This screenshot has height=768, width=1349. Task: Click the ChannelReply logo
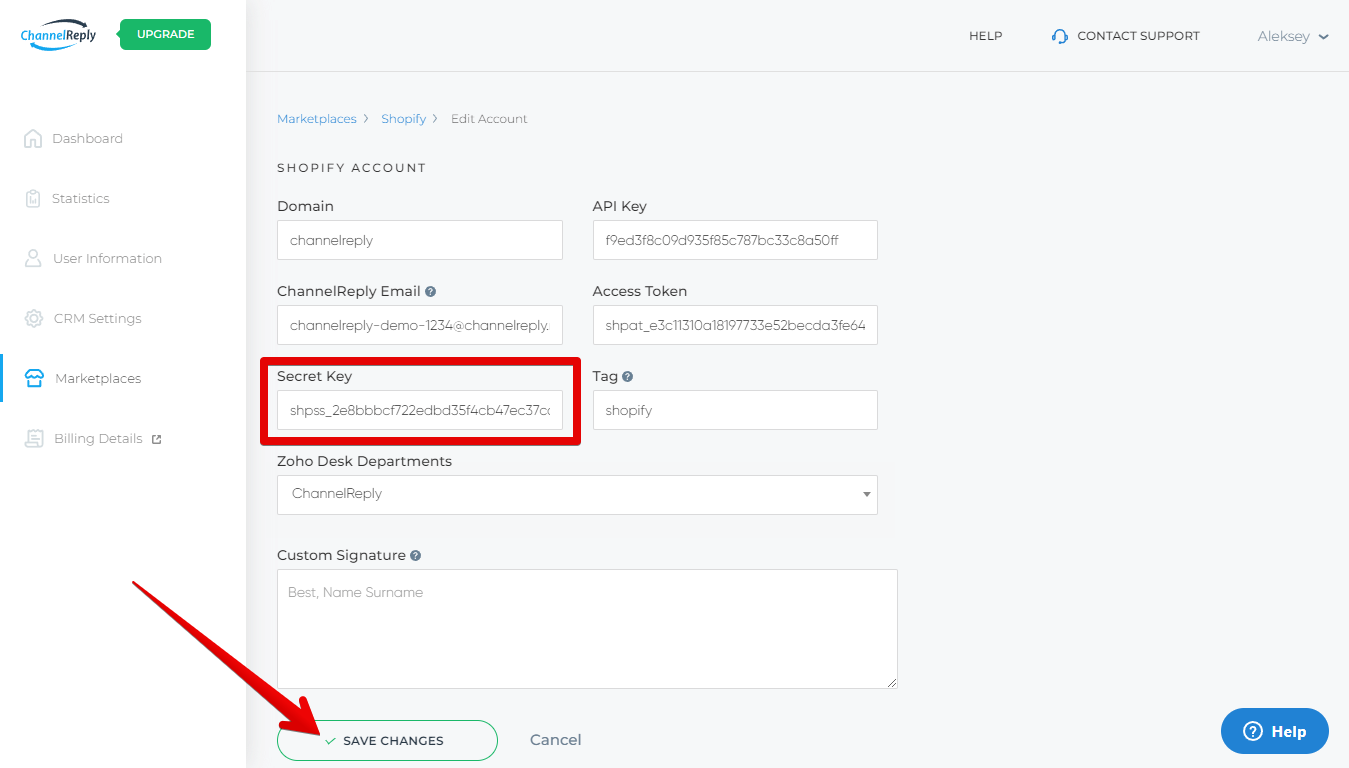coord(58,35)
